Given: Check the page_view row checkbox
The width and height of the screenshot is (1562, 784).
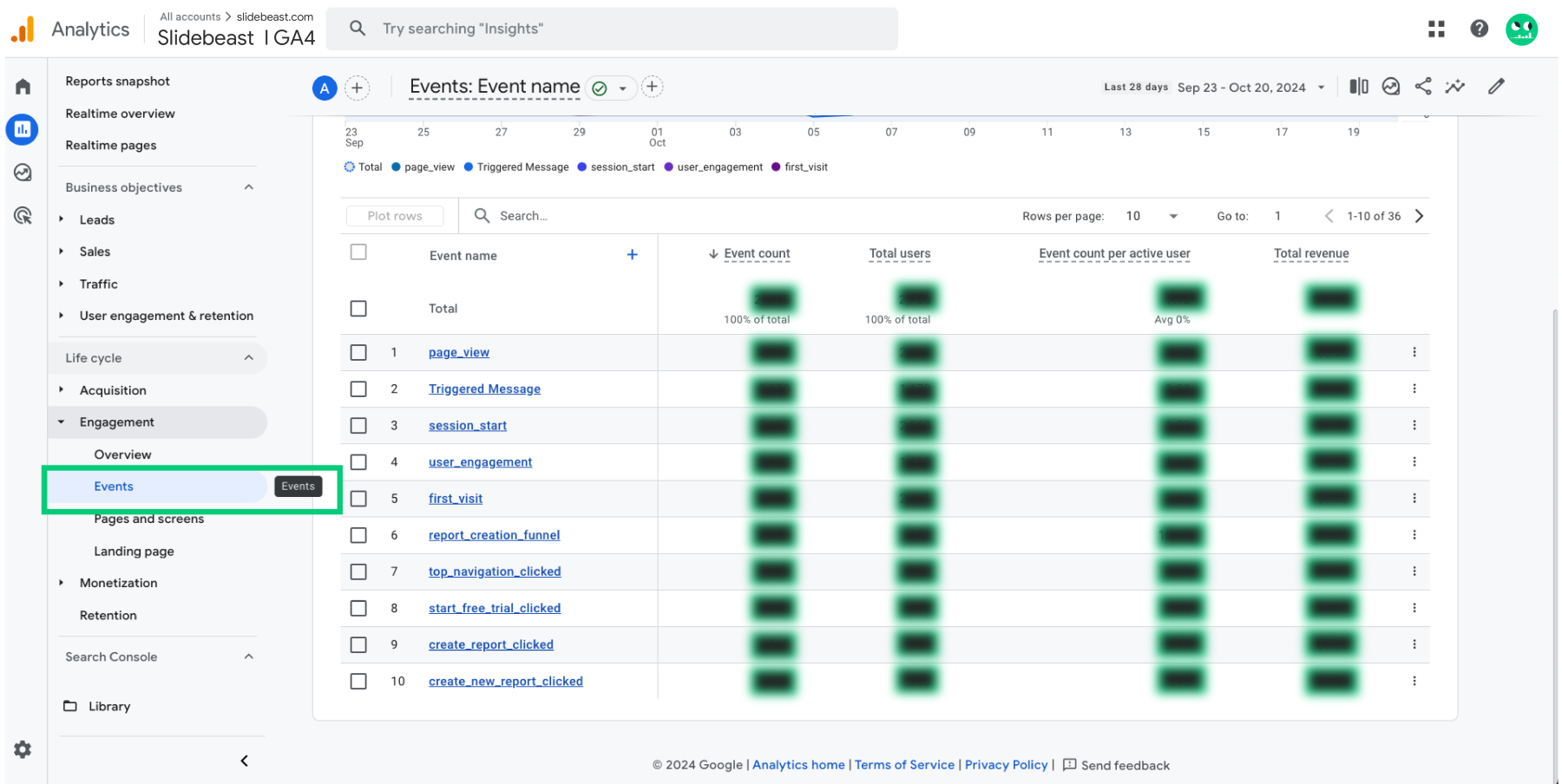Looking at the screenshot, I should click(x=358, y=352).
